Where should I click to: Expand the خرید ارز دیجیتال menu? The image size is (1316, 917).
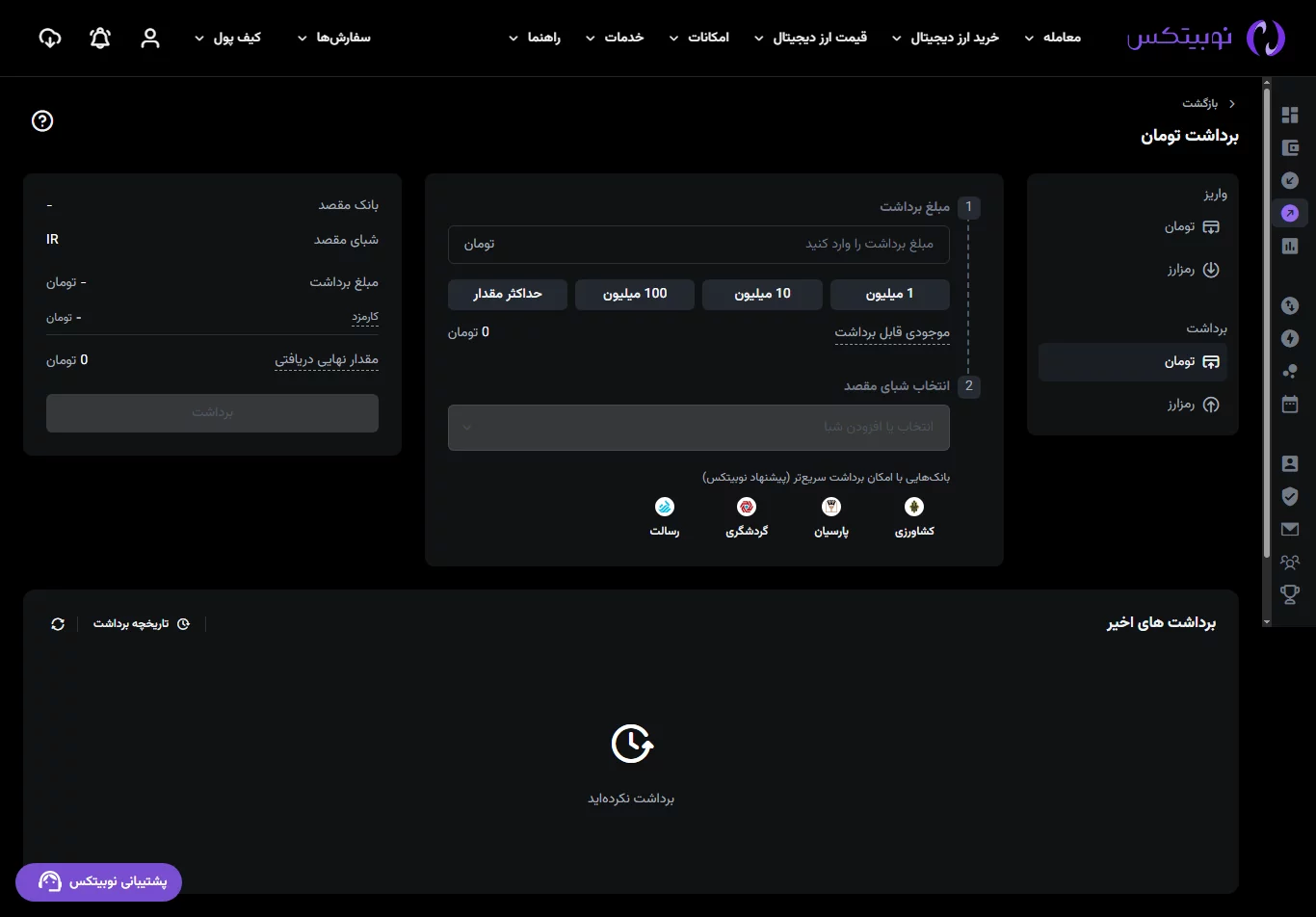pos(945,38)
